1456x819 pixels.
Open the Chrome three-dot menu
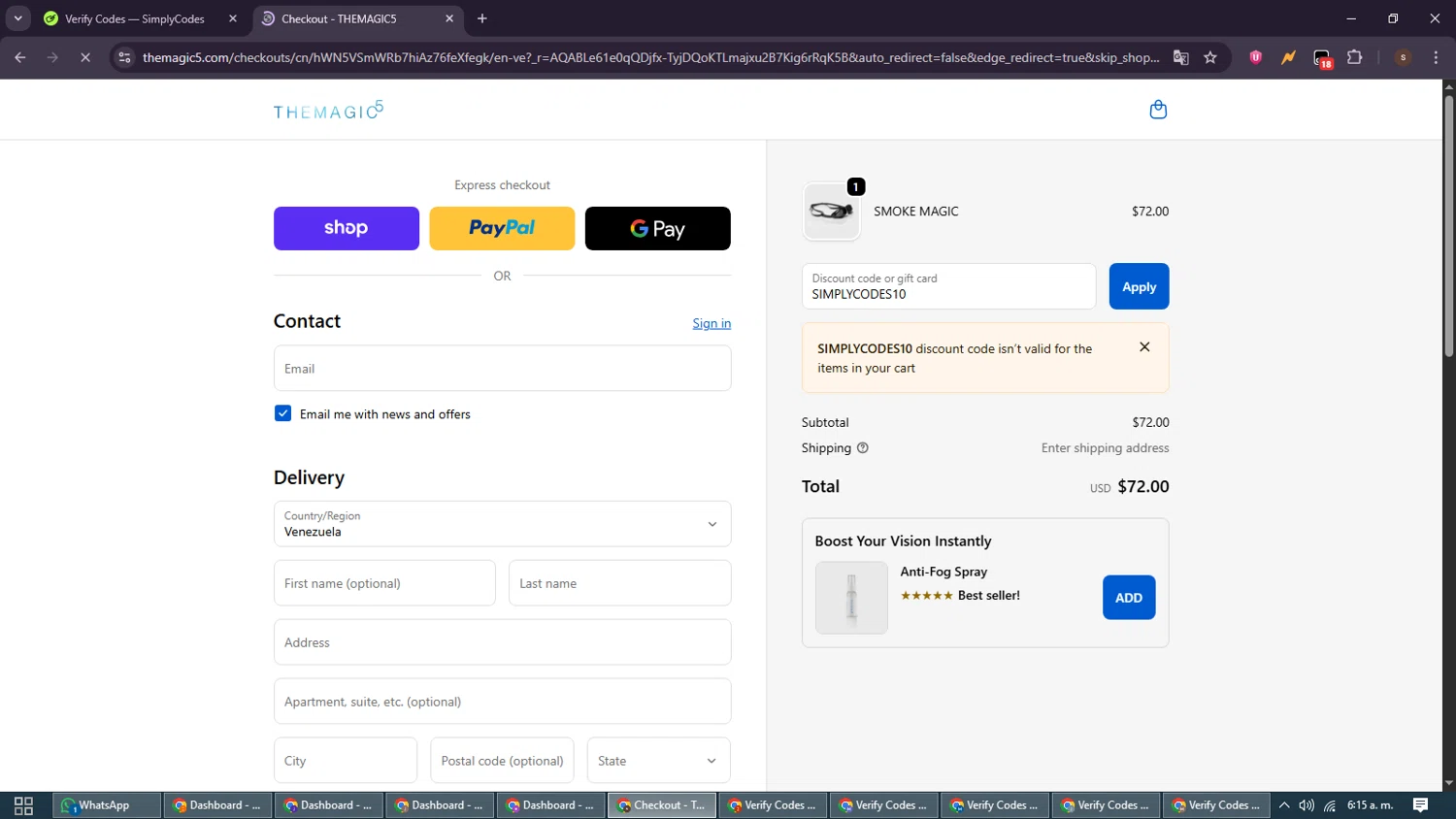pos(1436,57)
